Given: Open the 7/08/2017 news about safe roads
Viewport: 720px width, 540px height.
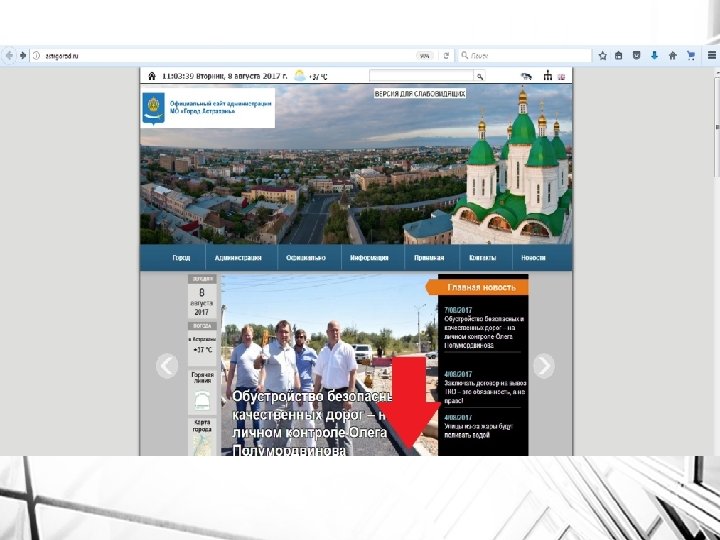Looking at the screenshot, I should pos(484,327).
